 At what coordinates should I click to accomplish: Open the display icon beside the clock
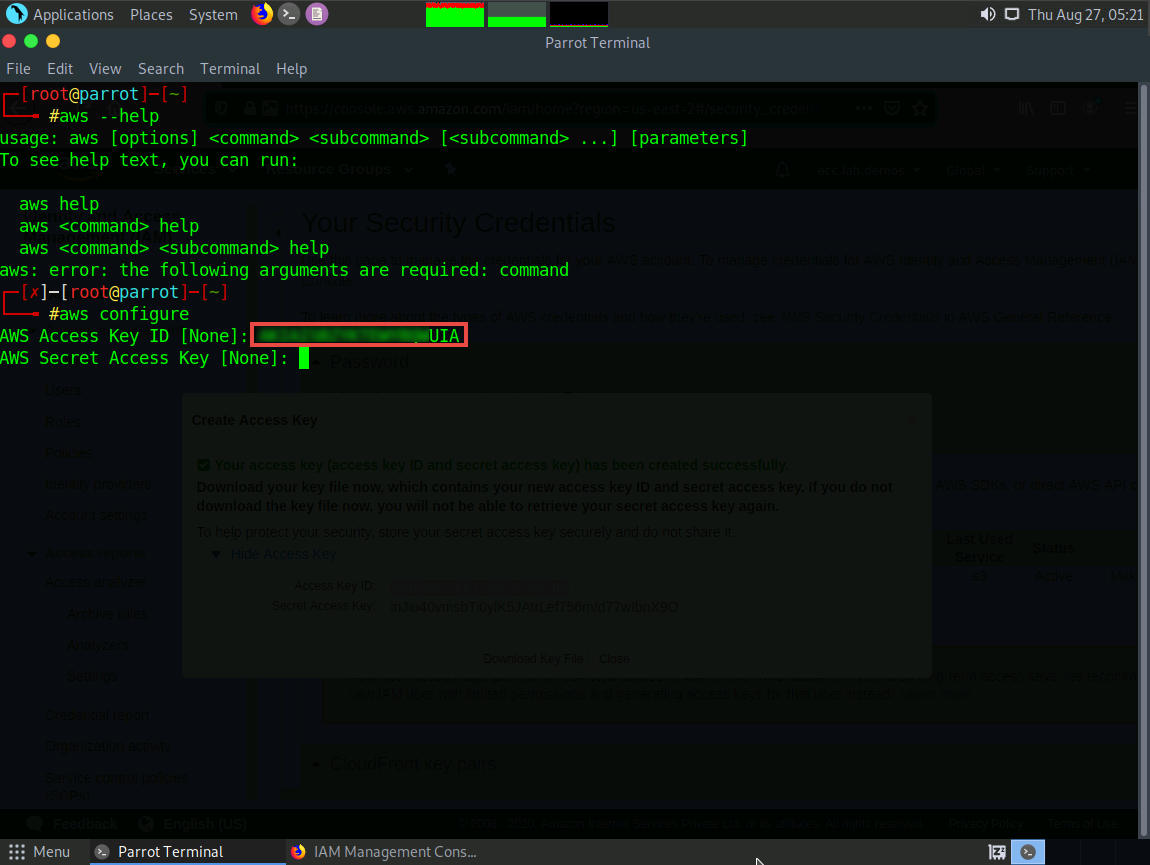(1012, 14)
